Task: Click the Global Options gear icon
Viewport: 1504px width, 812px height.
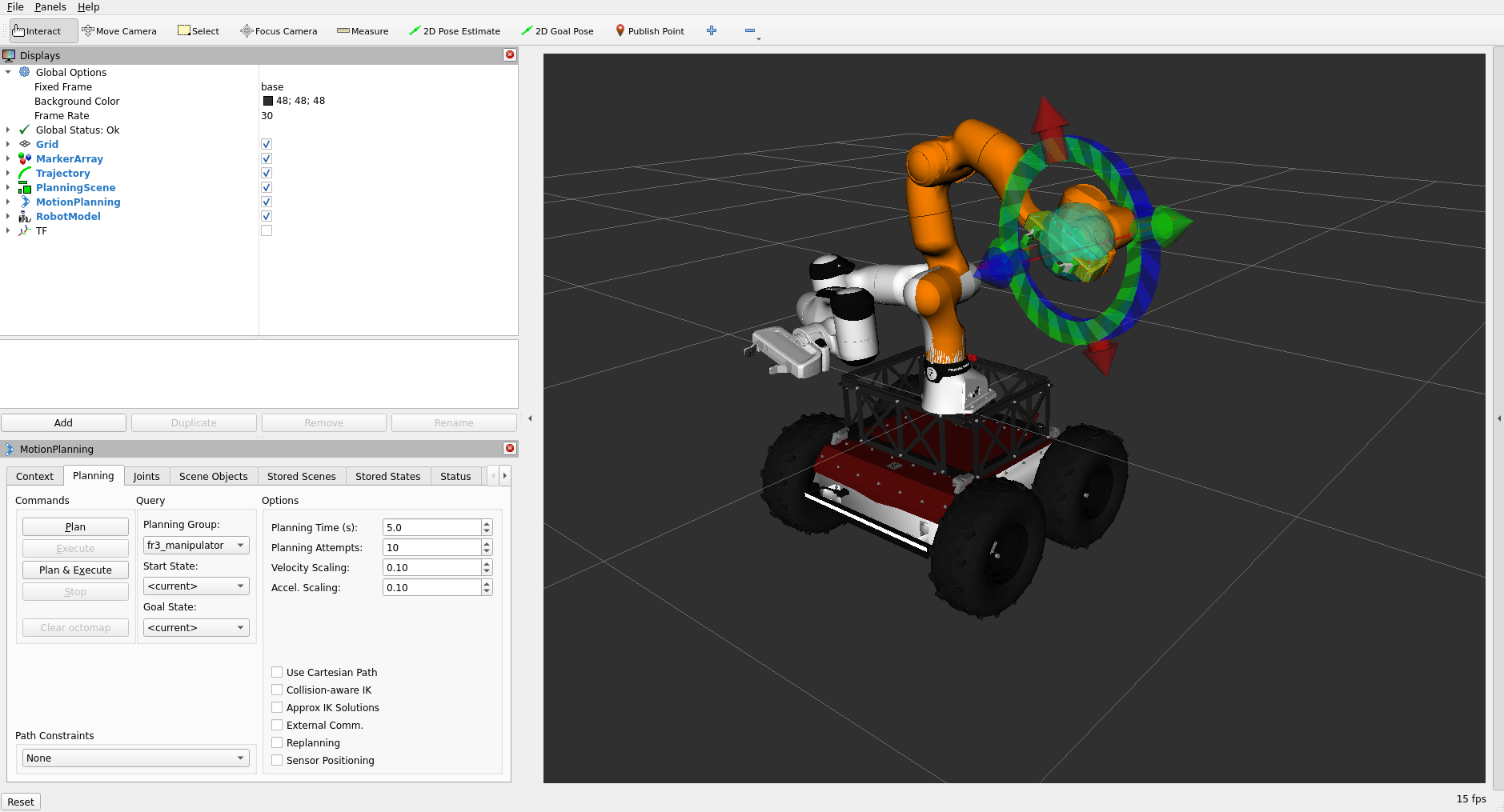Action: [x=25, y=72]
